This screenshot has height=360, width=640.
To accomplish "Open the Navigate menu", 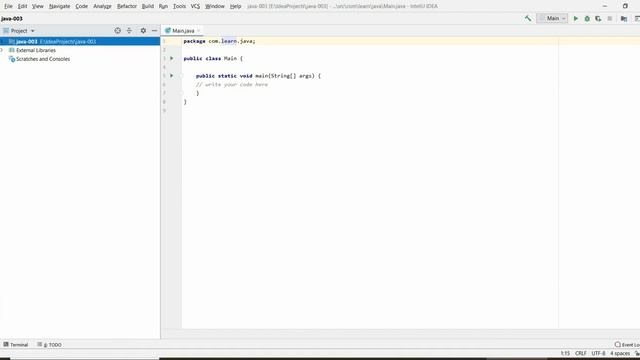I will click(x=59, y=6).
